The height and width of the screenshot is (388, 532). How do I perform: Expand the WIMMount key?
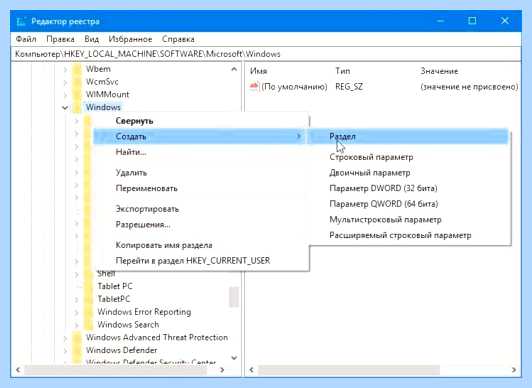65,95
